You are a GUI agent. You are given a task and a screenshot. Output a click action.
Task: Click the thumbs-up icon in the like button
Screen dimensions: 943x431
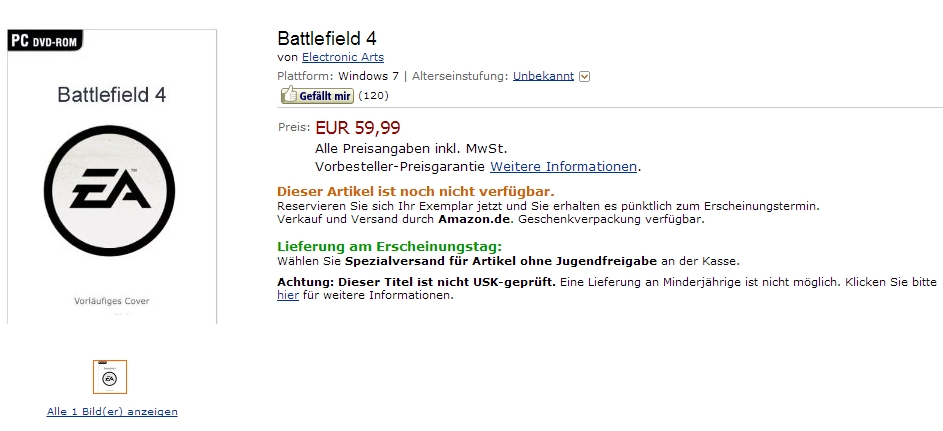coord(290,94)
